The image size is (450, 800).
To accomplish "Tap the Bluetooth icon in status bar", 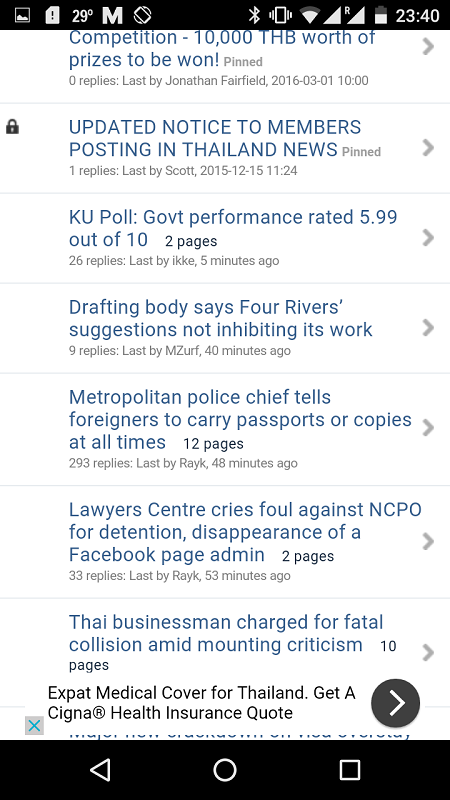I will (x=254, y=15).
